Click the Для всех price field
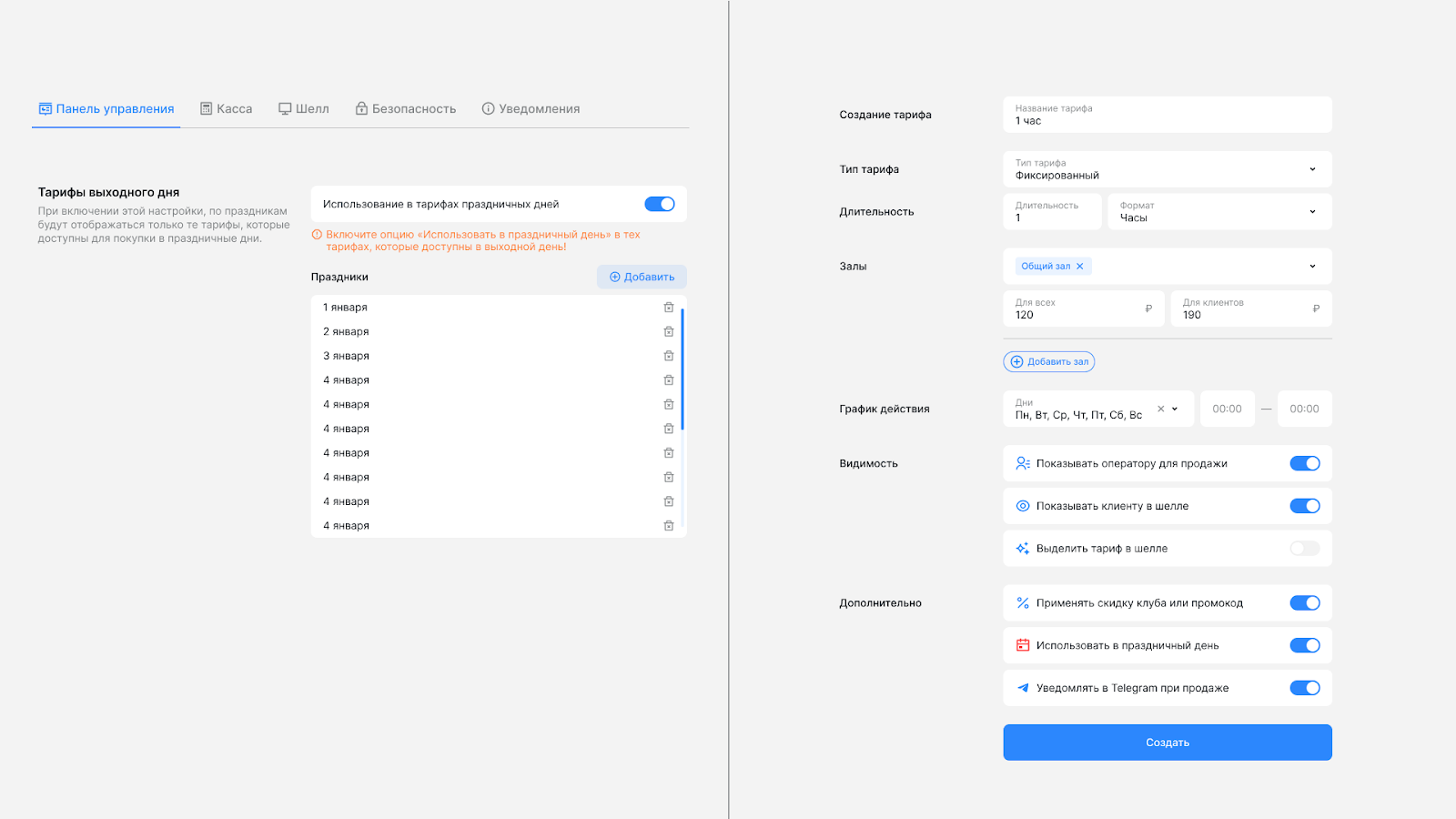The height and width of the screenshot is (819, 1456). (x=1084, y=308)
